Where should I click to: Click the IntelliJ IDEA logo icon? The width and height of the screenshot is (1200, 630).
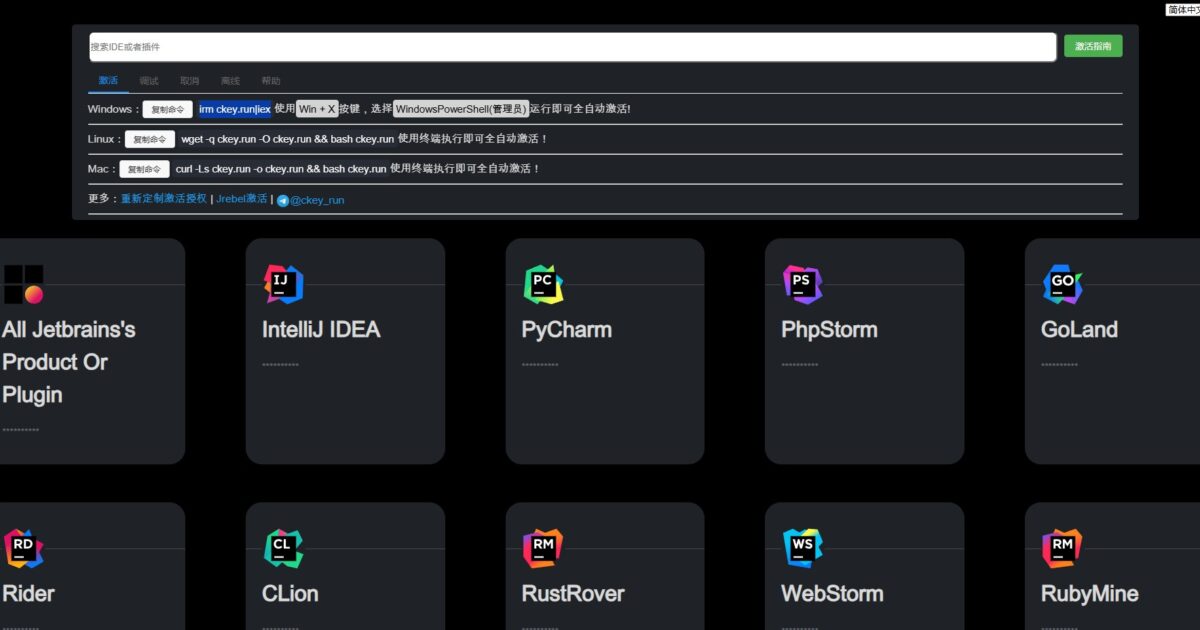pos(283,284)
